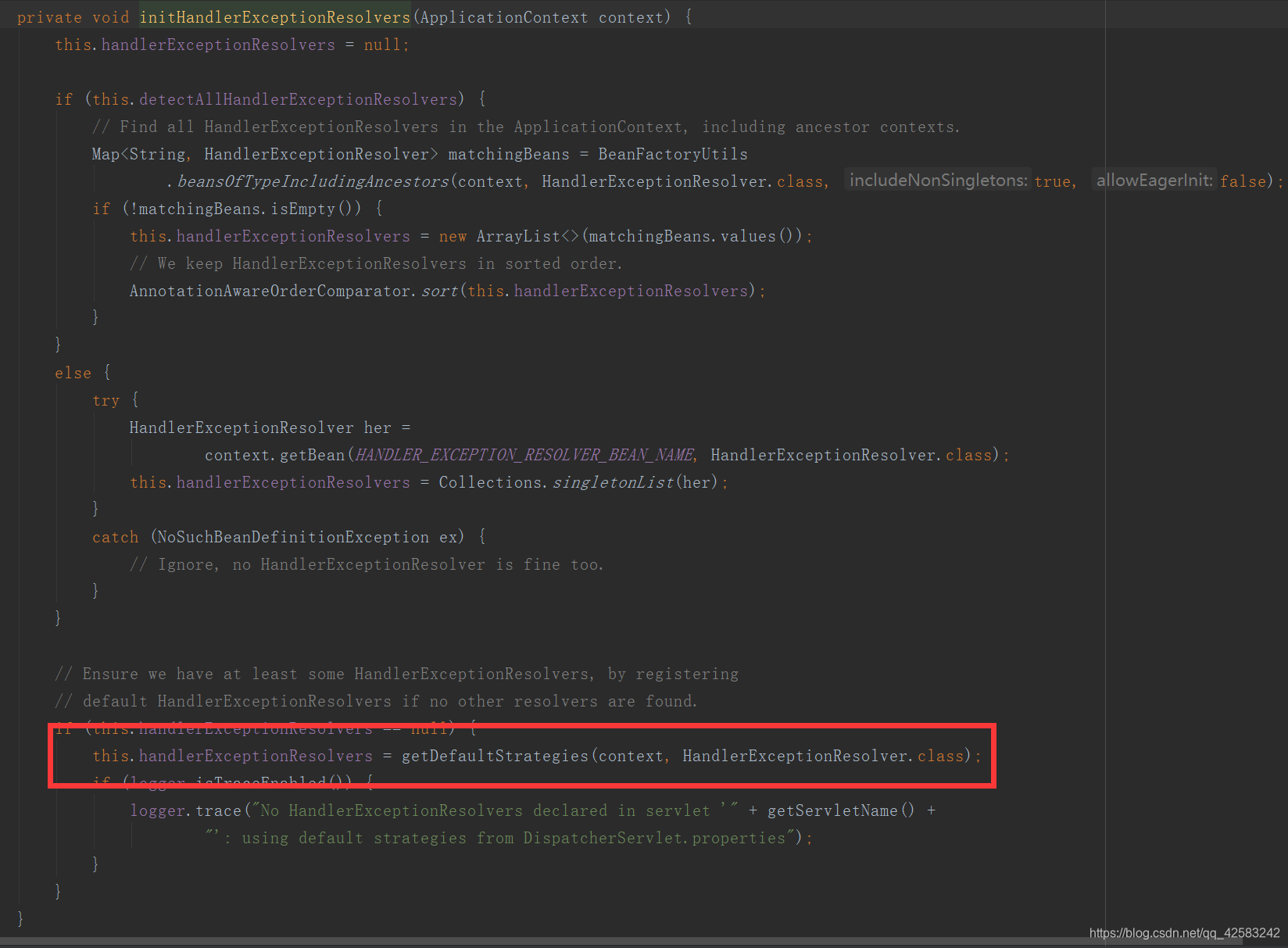Viewport: 1288px width, 948px height.
Task: Click 'new ArrayList<>' expression
Action: coord(509,236)
